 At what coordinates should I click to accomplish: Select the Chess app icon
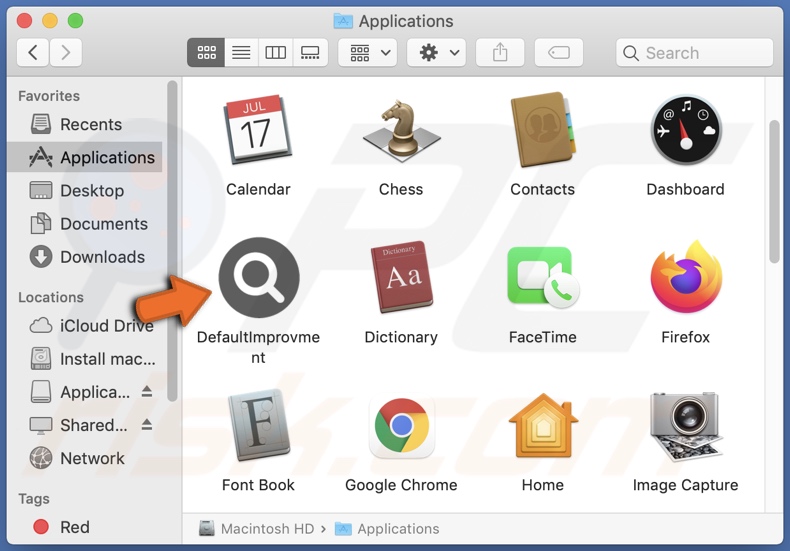coord(401,130)
